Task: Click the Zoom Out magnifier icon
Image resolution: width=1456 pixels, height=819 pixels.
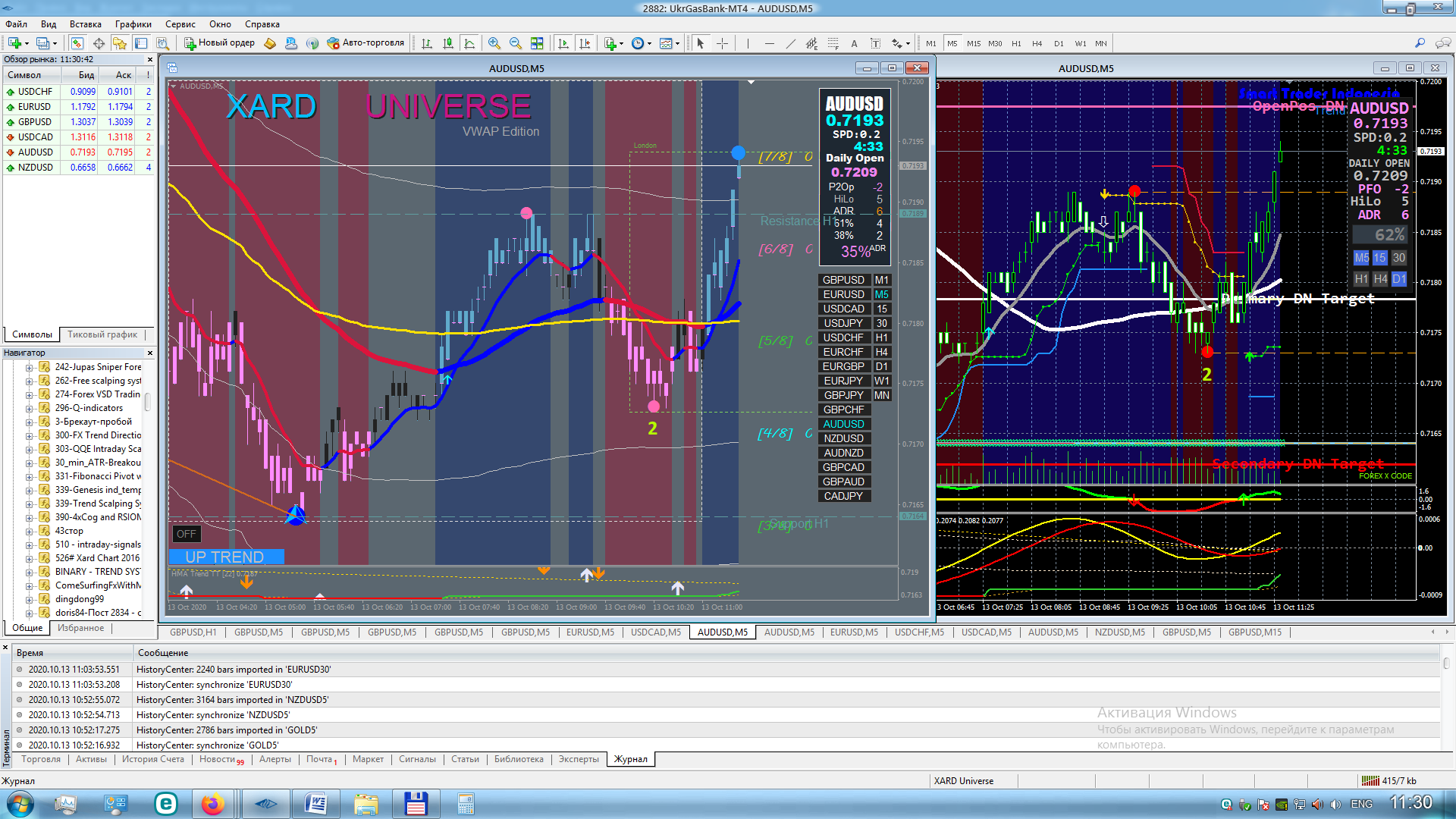Action: [516, 43]
